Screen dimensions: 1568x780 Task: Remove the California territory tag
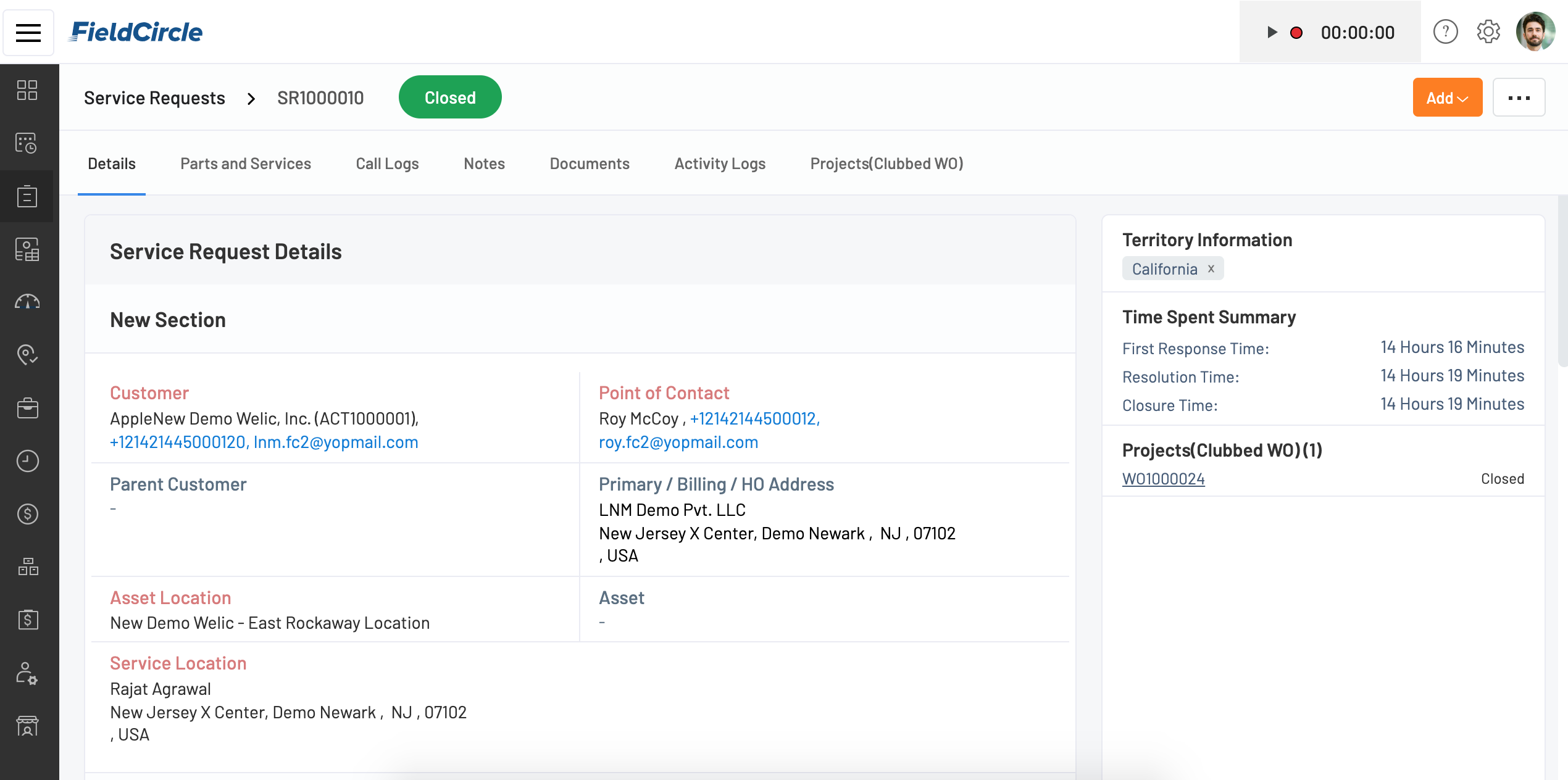1211,268
